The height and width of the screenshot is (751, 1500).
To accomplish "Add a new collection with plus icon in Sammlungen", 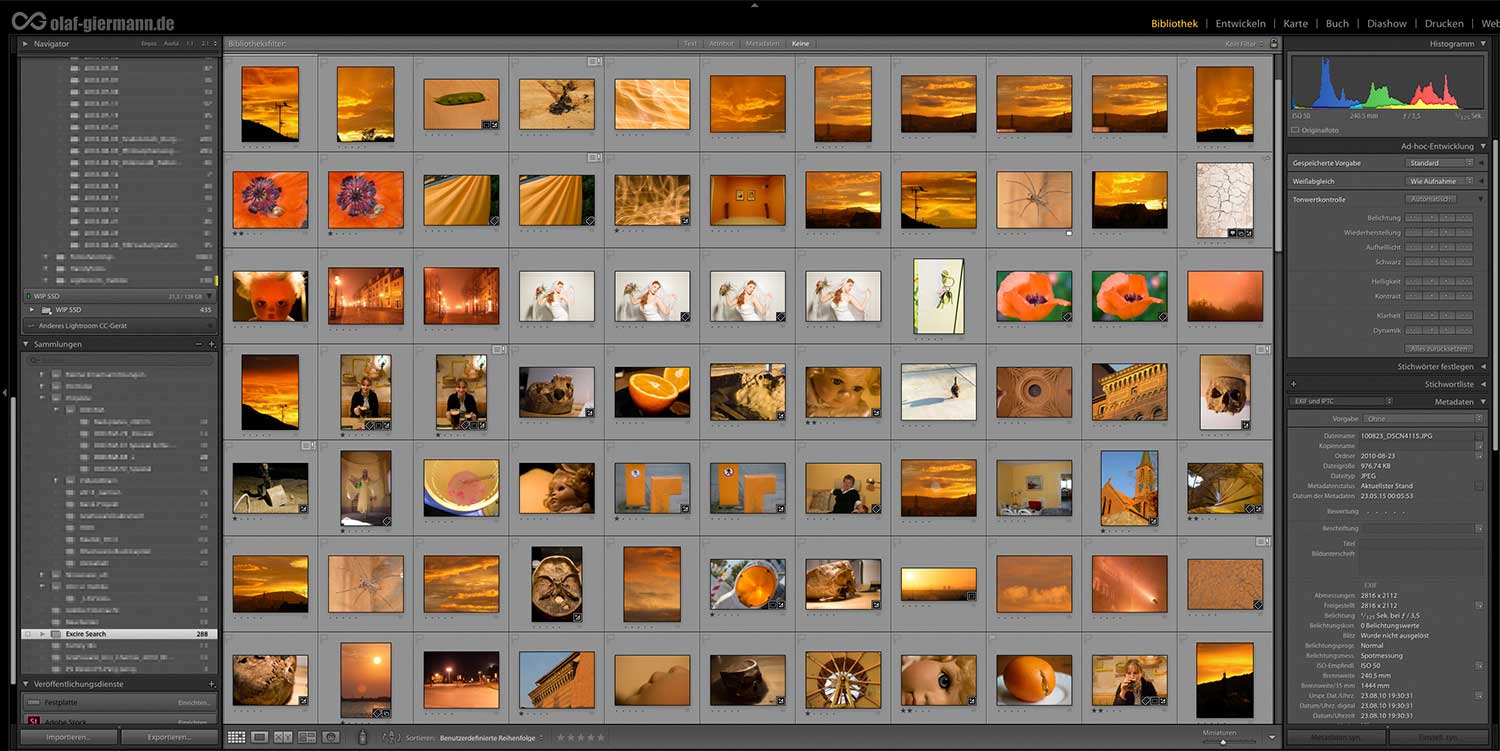I will (211, 344).
